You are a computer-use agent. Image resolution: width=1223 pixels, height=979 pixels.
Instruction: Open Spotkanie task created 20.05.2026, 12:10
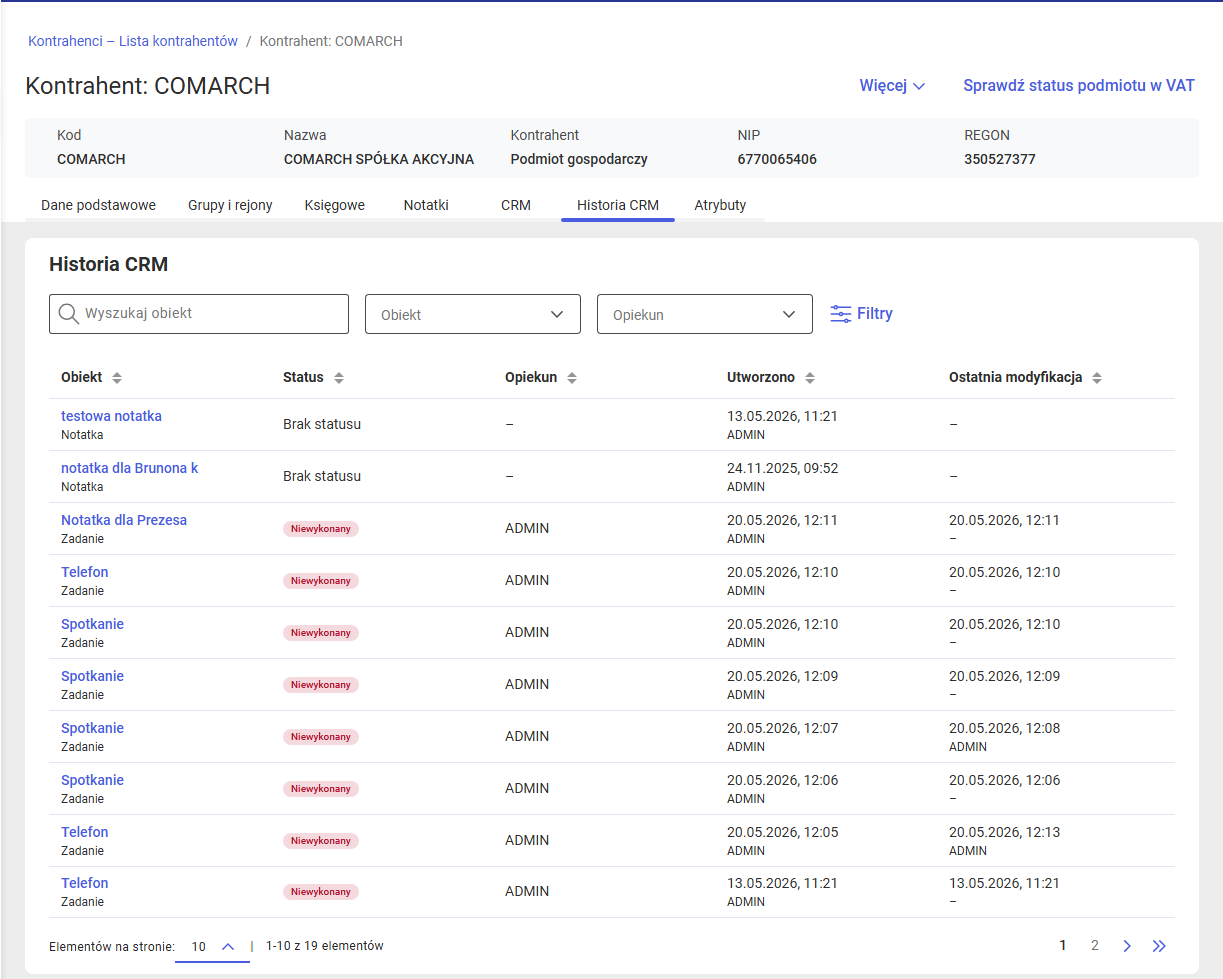92,624
